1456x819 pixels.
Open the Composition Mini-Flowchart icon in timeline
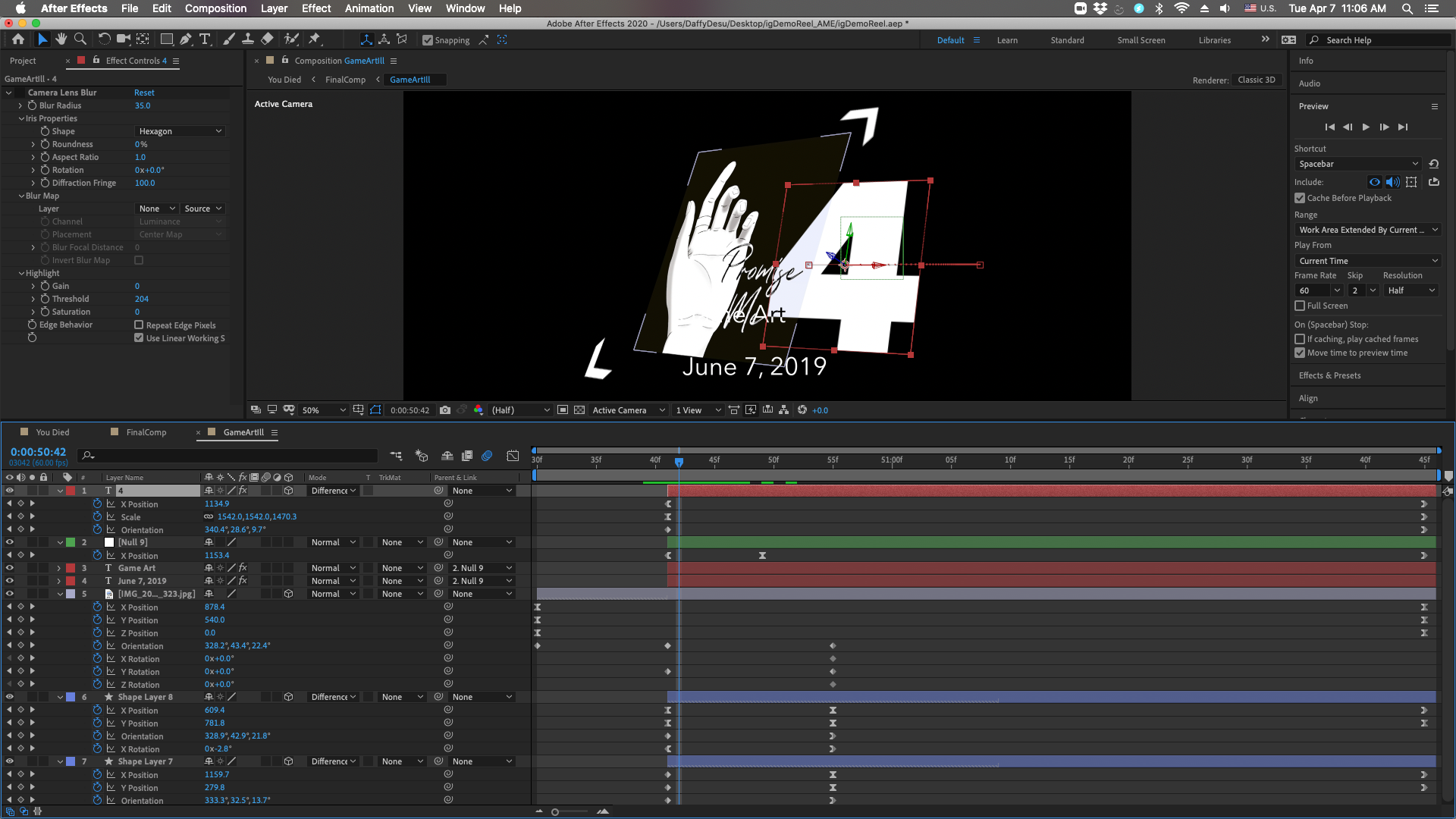coord(396,456)
